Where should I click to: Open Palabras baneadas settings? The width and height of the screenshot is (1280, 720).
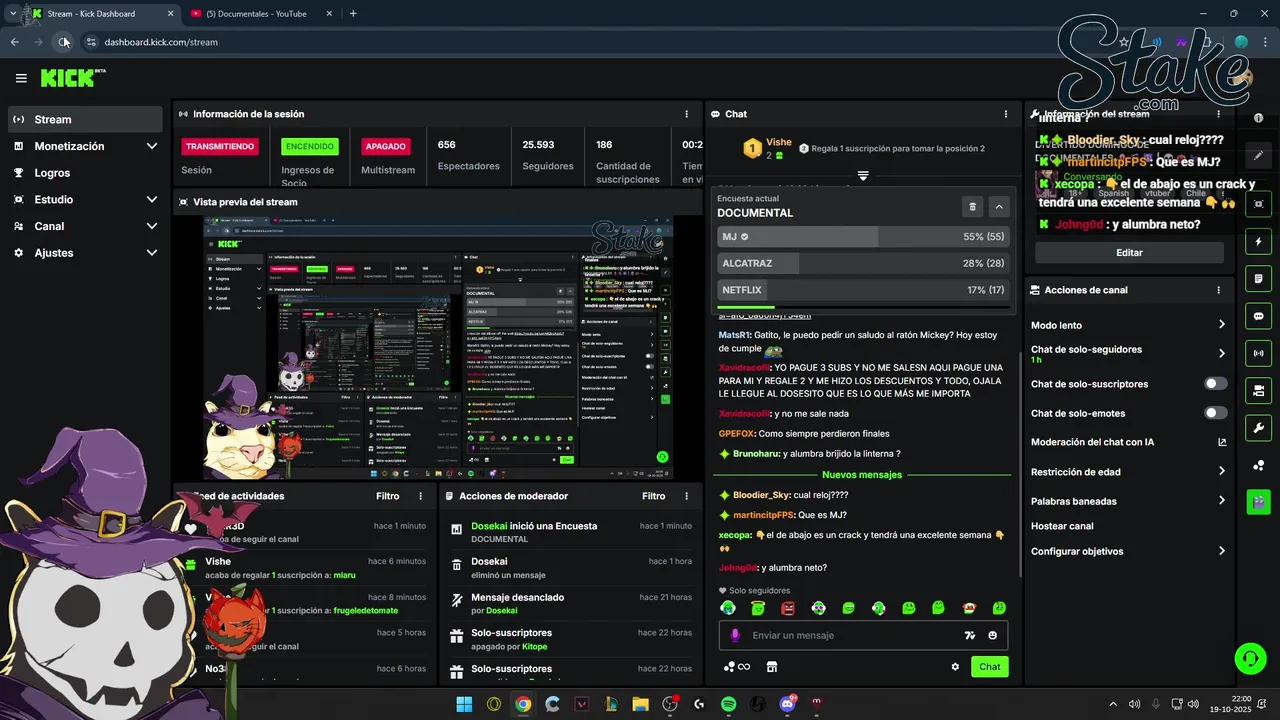tap(1129, 501)
